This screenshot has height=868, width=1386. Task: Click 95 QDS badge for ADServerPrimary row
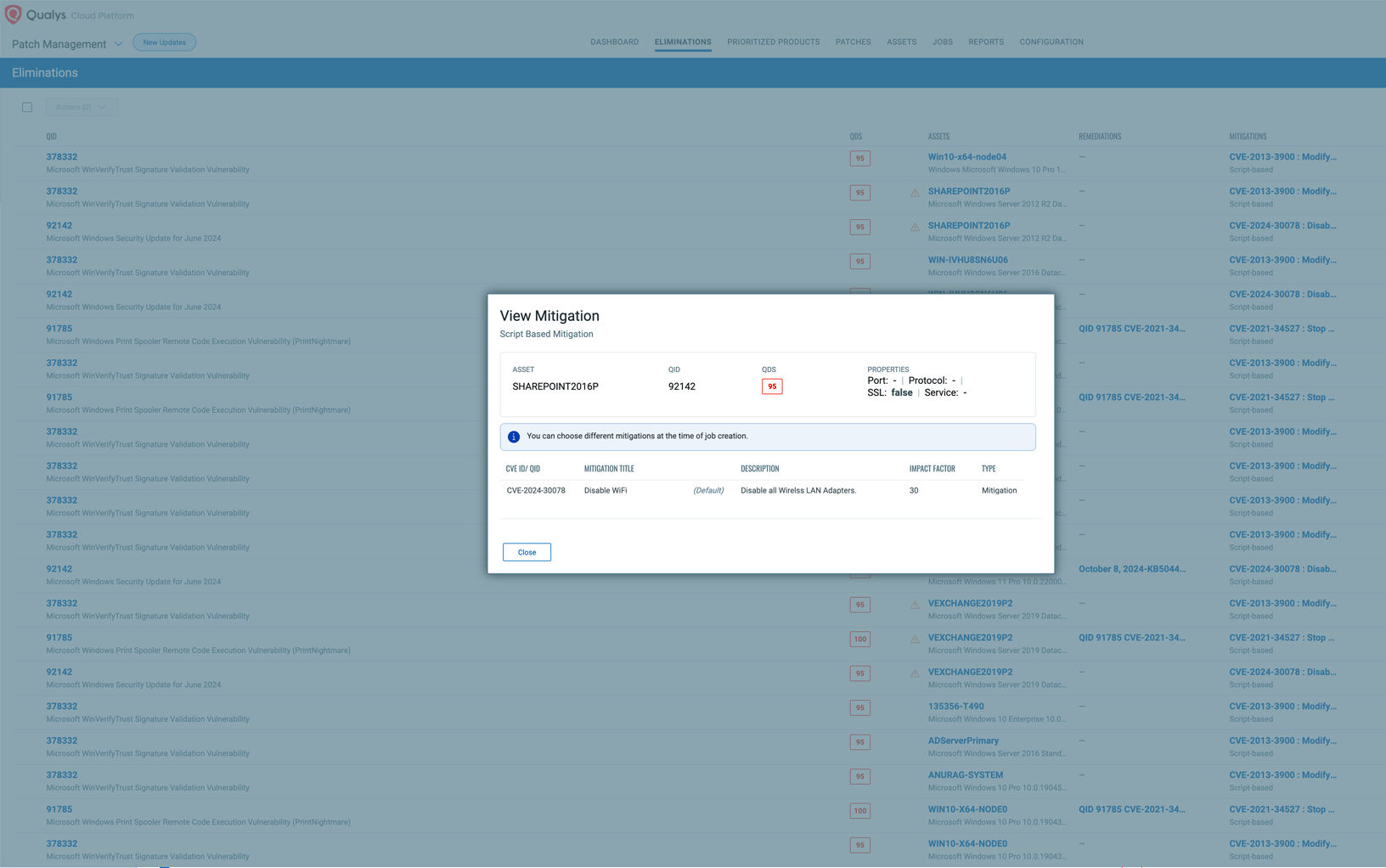pos(859,742)
